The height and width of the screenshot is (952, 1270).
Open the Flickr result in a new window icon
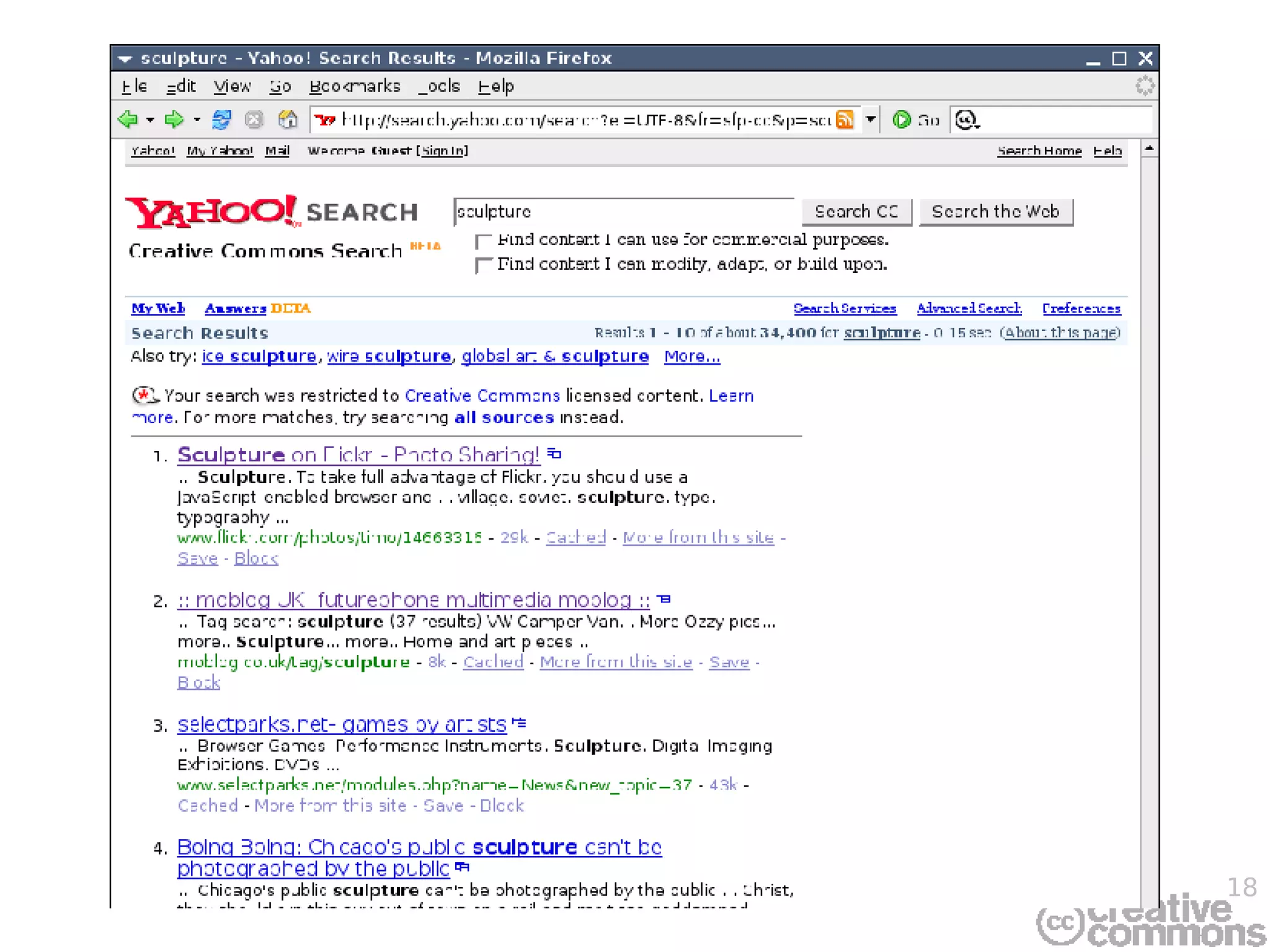pyautogui.click(x=555, y=454)
